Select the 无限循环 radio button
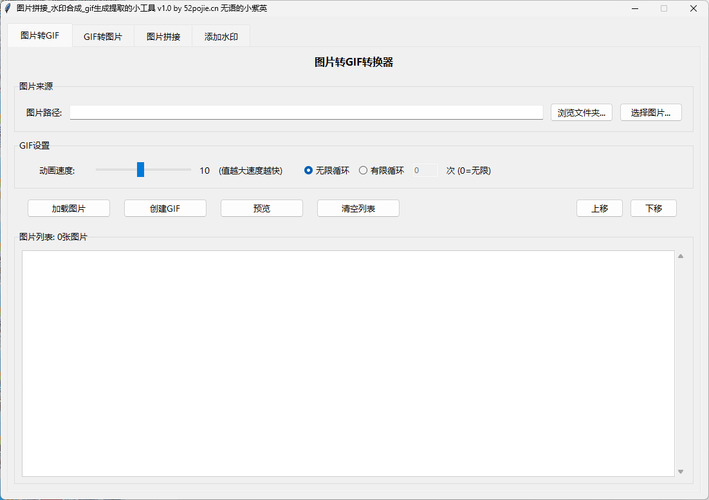Screen dimensions: 709x500 click(309, 170)
